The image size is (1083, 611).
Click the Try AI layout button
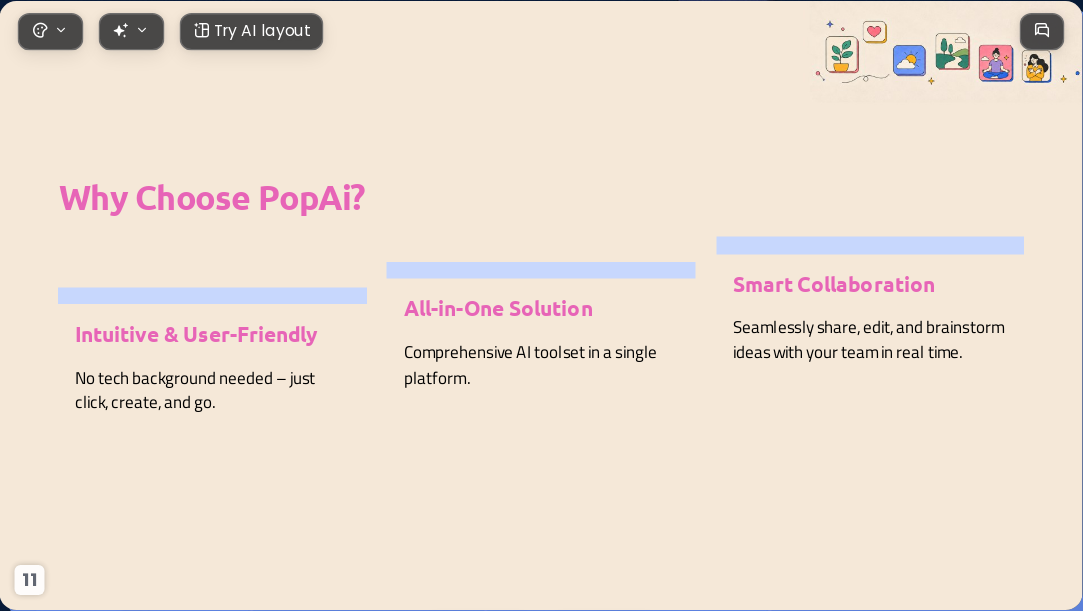click(x=251, y=31)
